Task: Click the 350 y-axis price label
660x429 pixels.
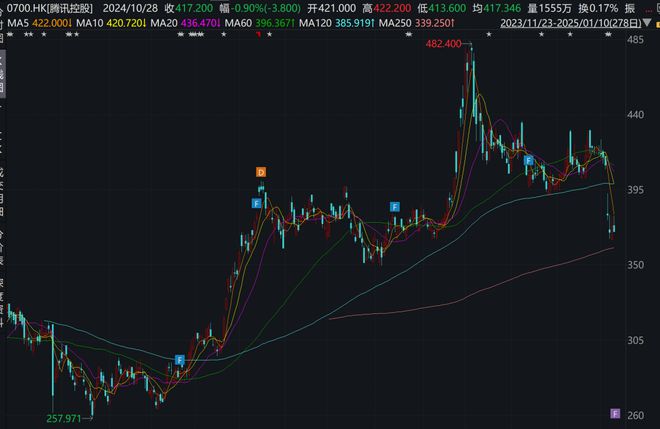Action: (635, 265)
